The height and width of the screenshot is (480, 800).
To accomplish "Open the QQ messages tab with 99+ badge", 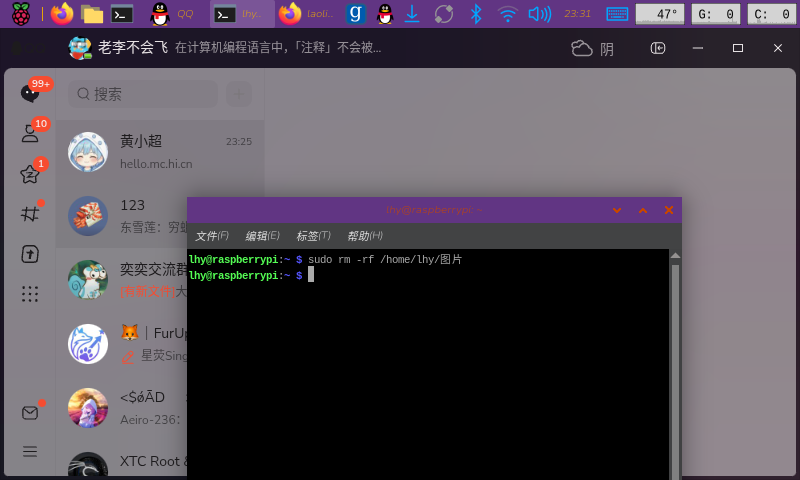I will point(30,94).
